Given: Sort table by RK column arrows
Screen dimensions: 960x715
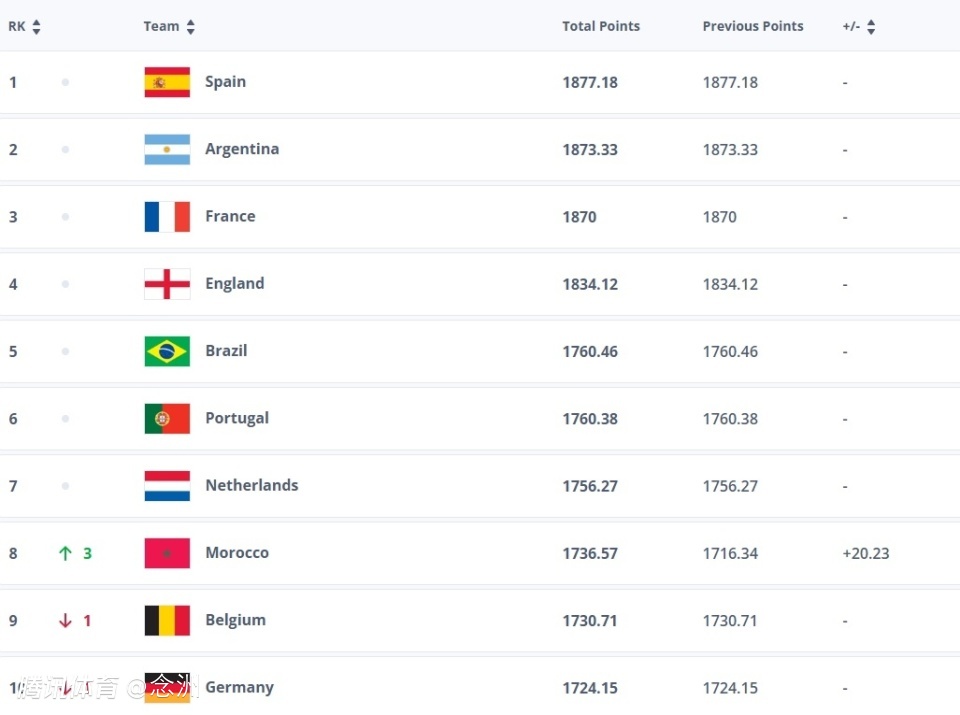Looking at the screenshot, I should pos(37,28).
